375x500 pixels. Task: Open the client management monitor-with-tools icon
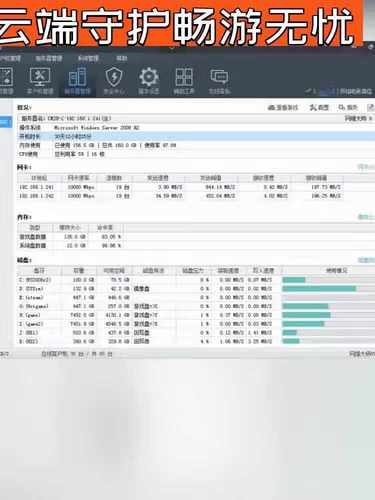click(x=40, y=80)
